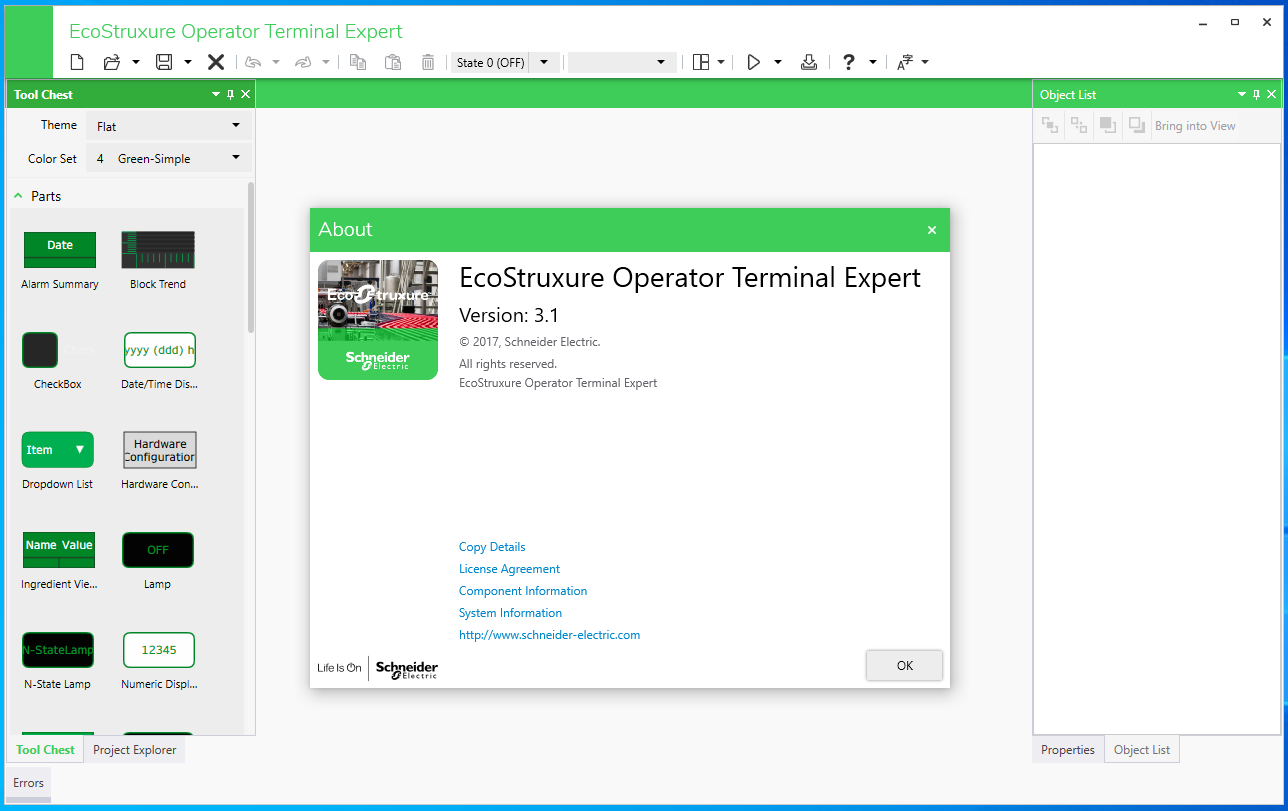Image resolution: width=1288 pixels, height=811 pixels.
Task: Open Color Set dropdown Green-Simple
Action: pos(168,158)
